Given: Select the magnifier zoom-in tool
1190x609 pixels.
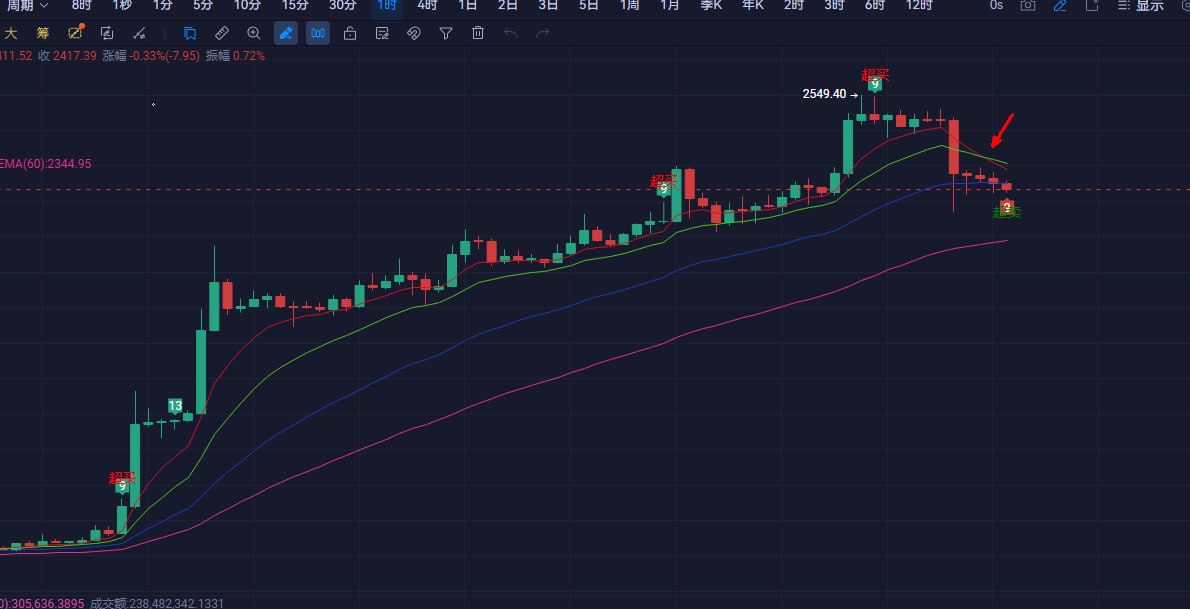Looking at the screenshot, I should point(254,33).
